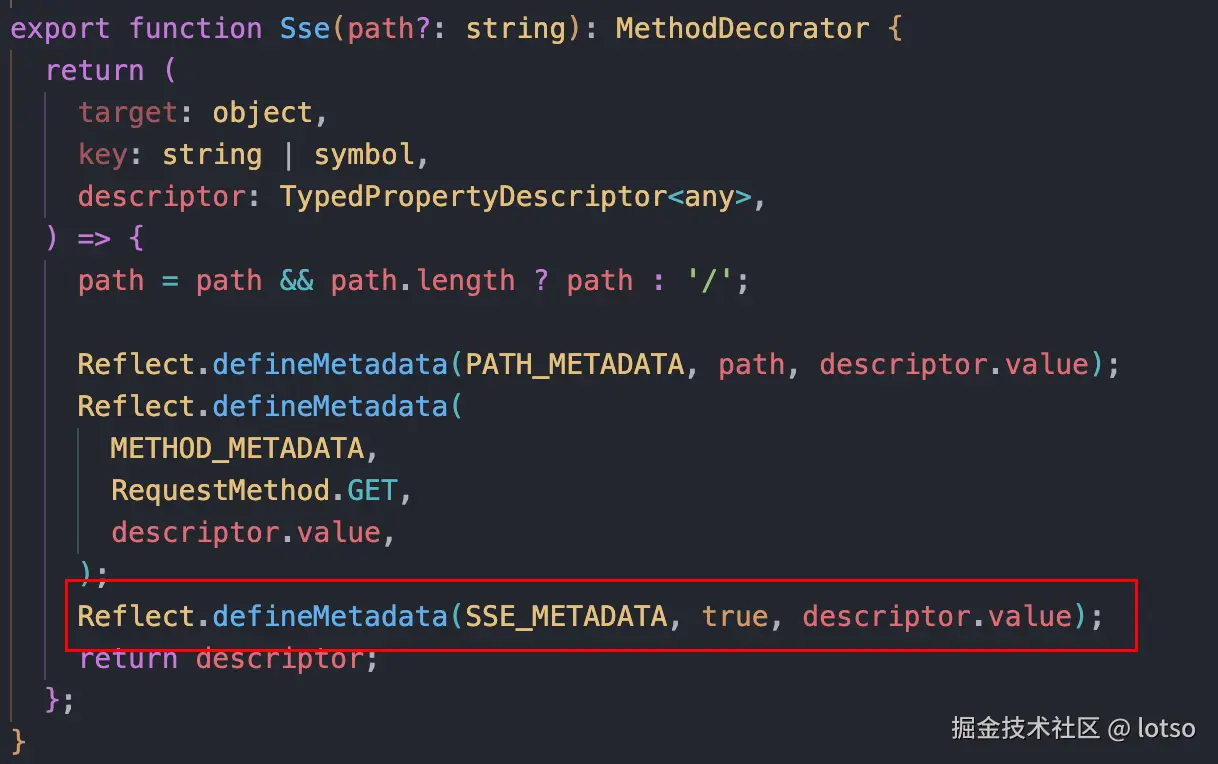Click the RequestMethod identifier

coord(220,490)
